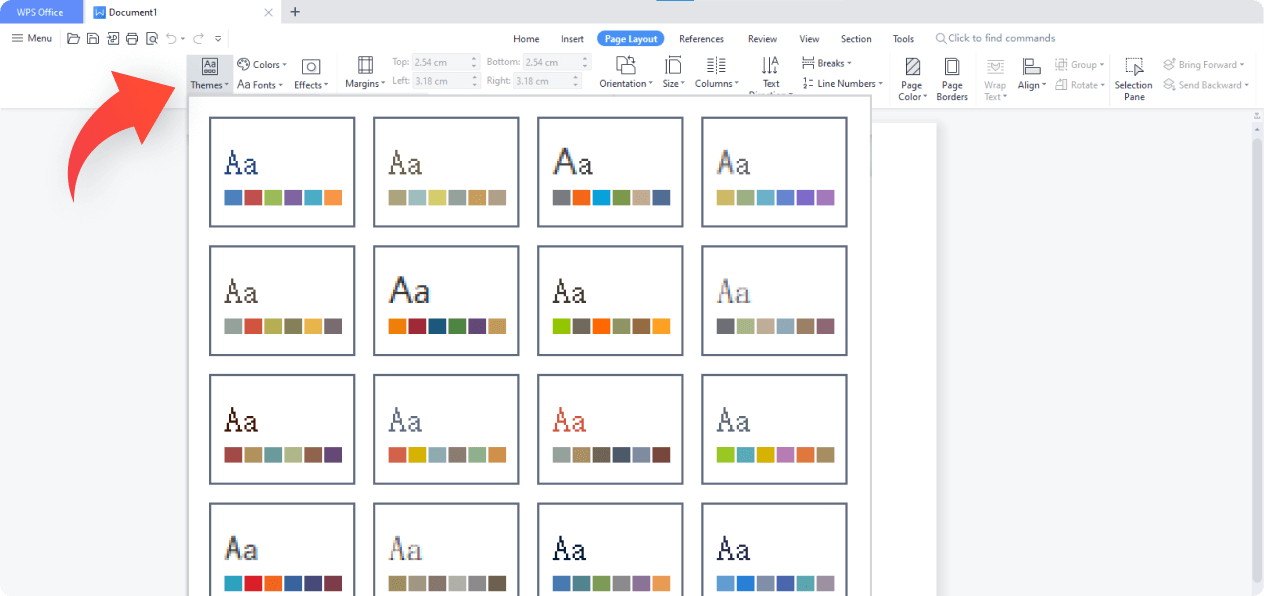Add a new tab with plus button

(x=294, y=12)
